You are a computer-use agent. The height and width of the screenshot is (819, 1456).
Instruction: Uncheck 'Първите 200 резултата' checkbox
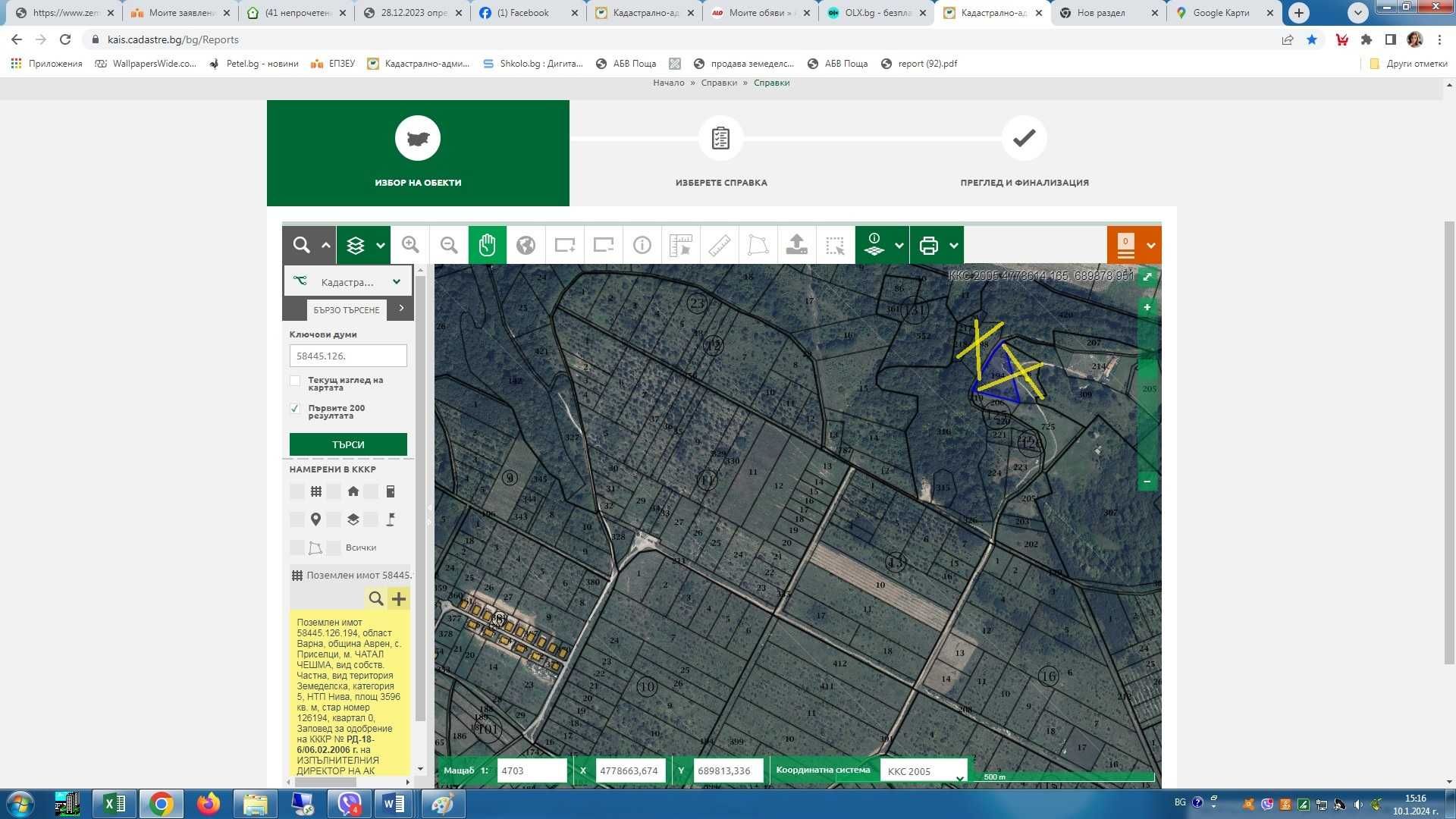pyautogui.click(x=295, y=409)
